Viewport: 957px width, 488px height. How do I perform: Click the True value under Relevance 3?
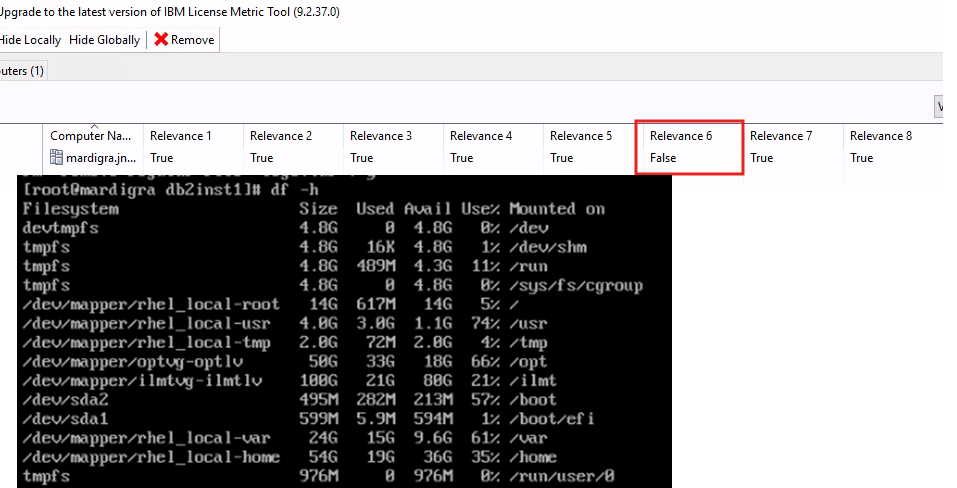pyautogui.click(x=362, y=158)
